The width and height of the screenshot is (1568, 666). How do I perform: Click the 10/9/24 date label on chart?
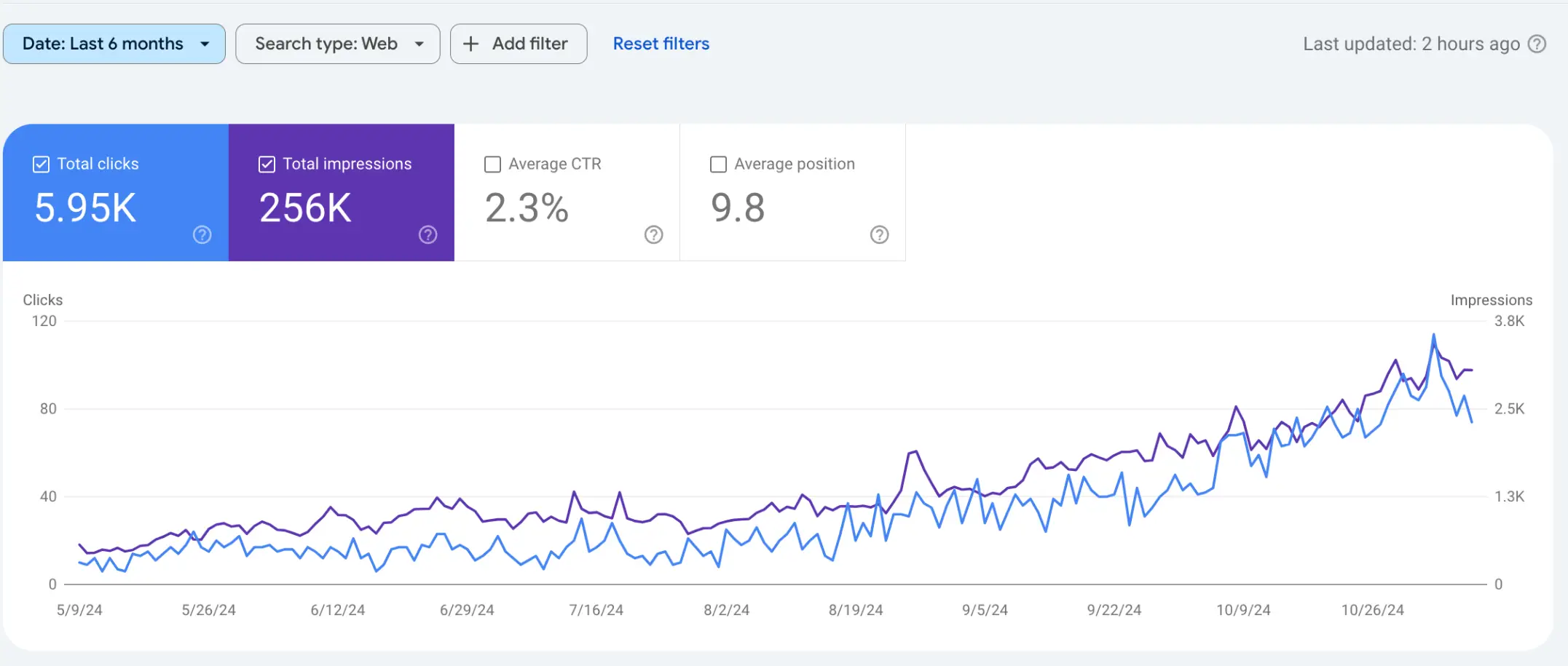coord(1244,610)
